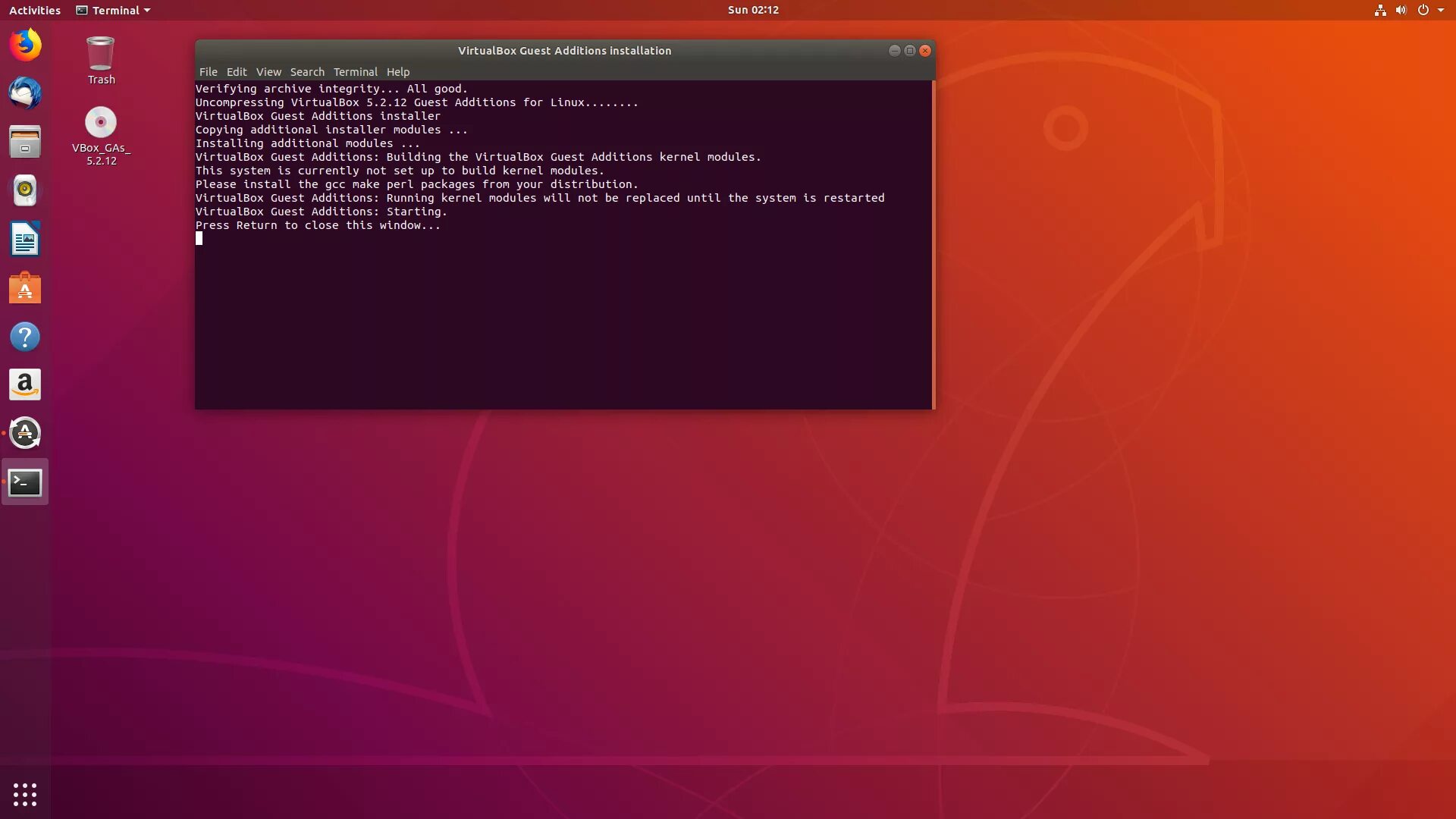
Task: Open Rhythmbox music player icon
Action: pos(25,190)
